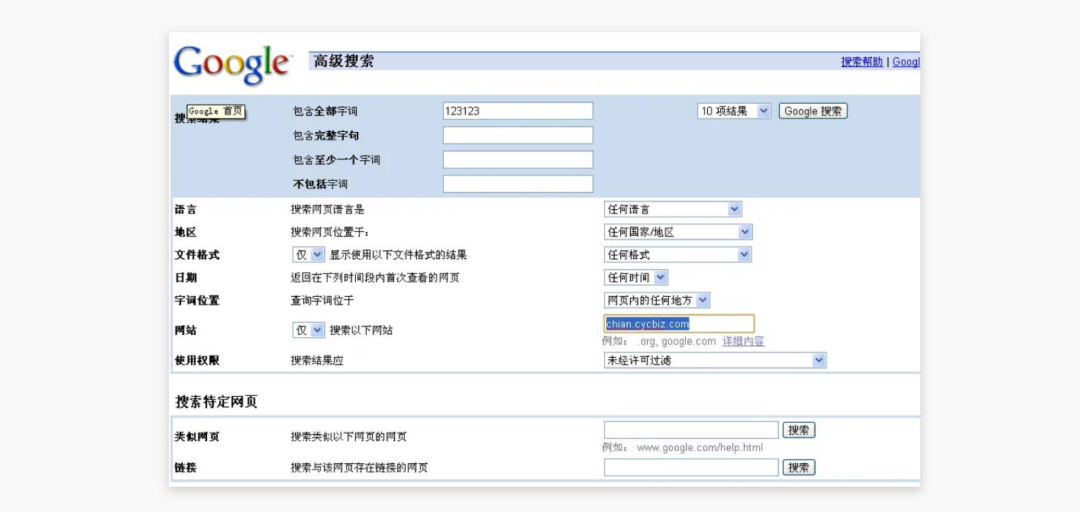The height and width of the screenshot is (512, 1080).
Task: Open the 任何格式 file format dropdown
Action: (x=677, y=255)
